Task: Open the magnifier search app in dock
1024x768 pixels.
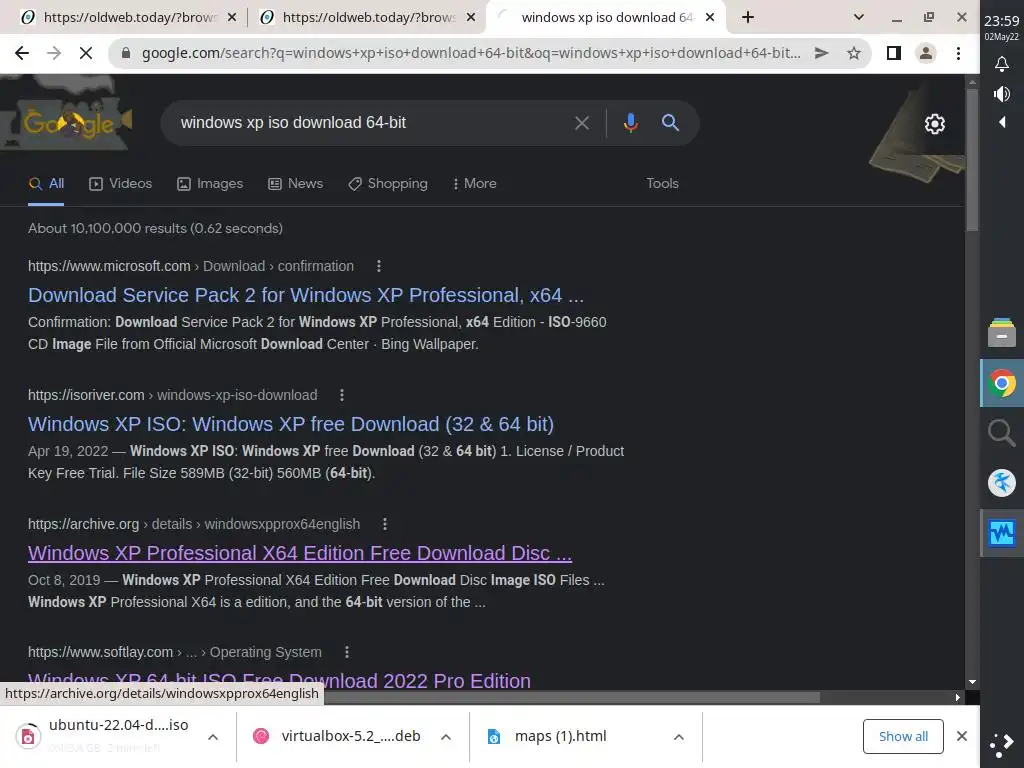Action: pyautogui.click(x=1002, y=433)
